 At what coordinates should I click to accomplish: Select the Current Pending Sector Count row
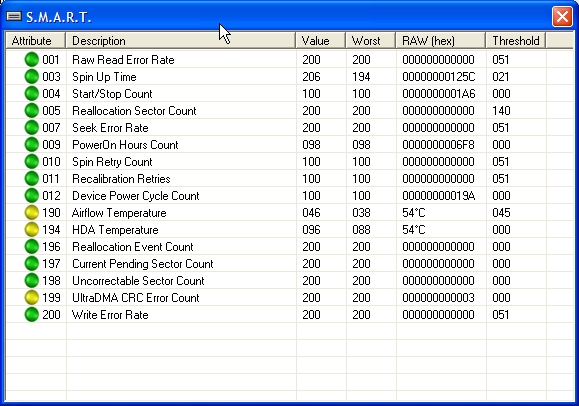click(290, 263)
